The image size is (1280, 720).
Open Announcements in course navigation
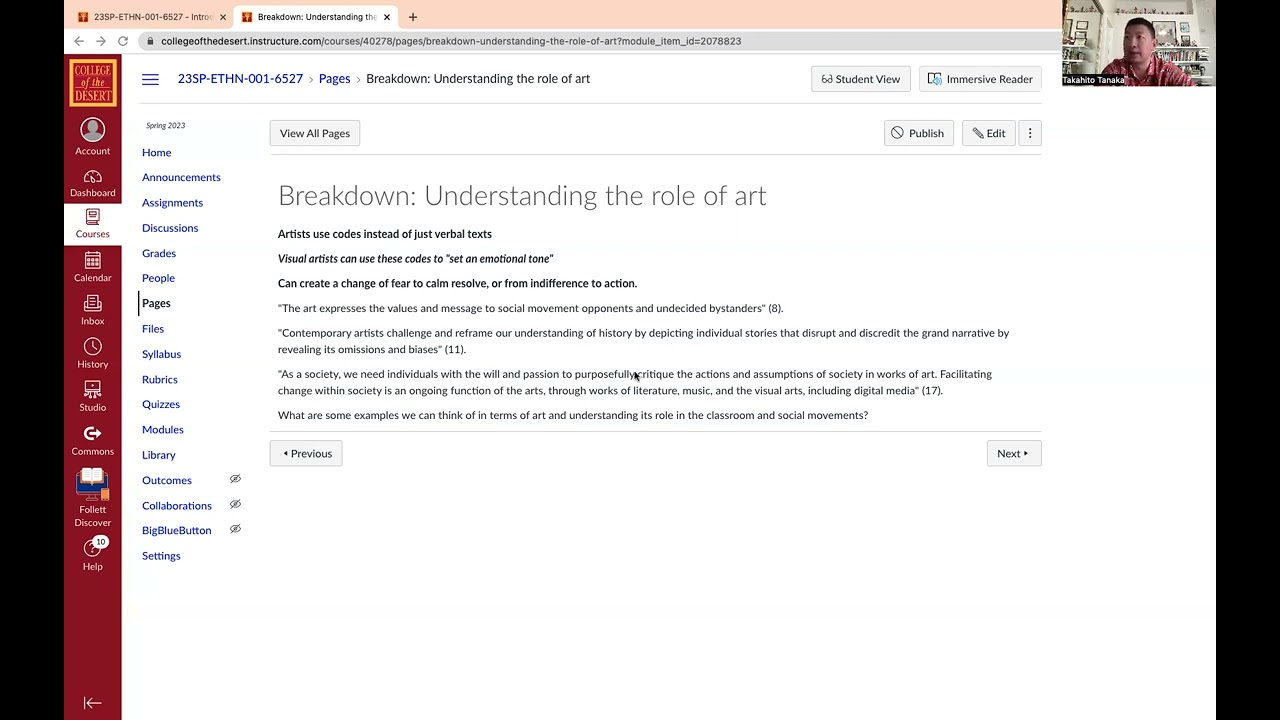pos(181,177)
